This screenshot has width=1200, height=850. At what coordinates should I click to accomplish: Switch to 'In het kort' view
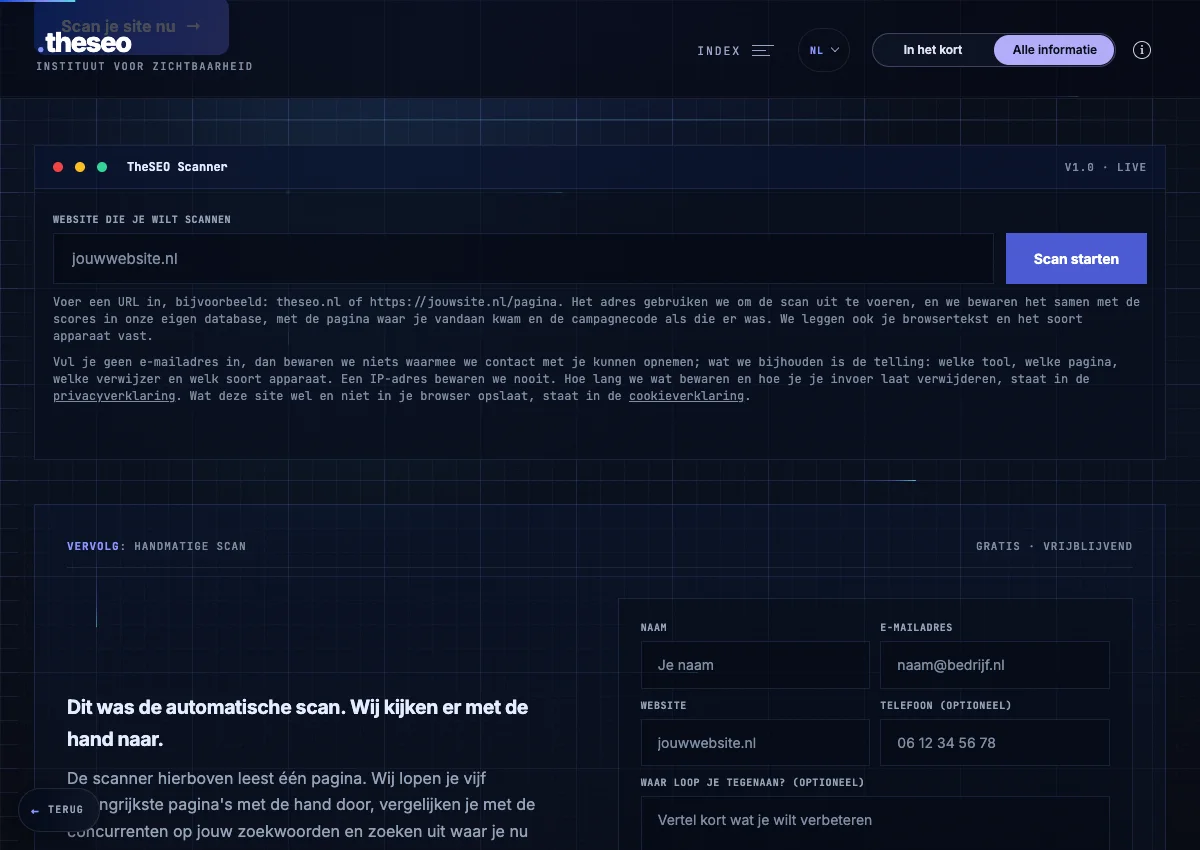(x=933, y=50)
